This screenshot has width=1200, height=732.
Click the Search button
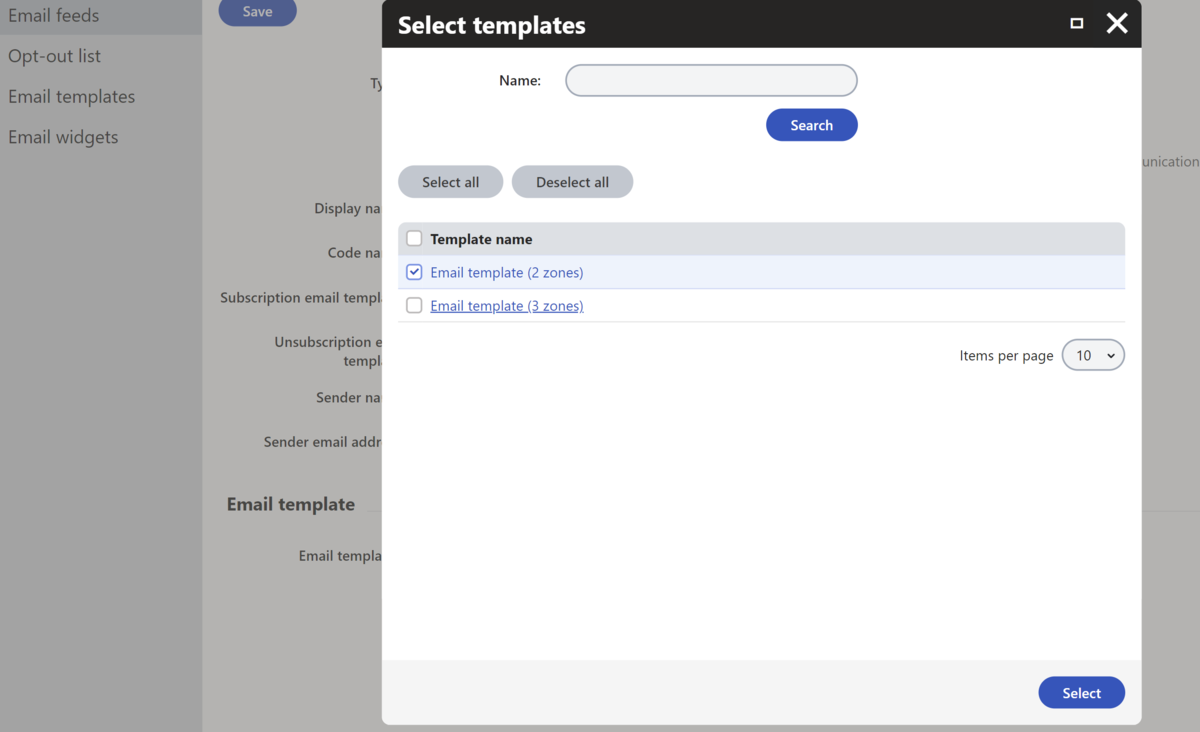click(811, 125)
